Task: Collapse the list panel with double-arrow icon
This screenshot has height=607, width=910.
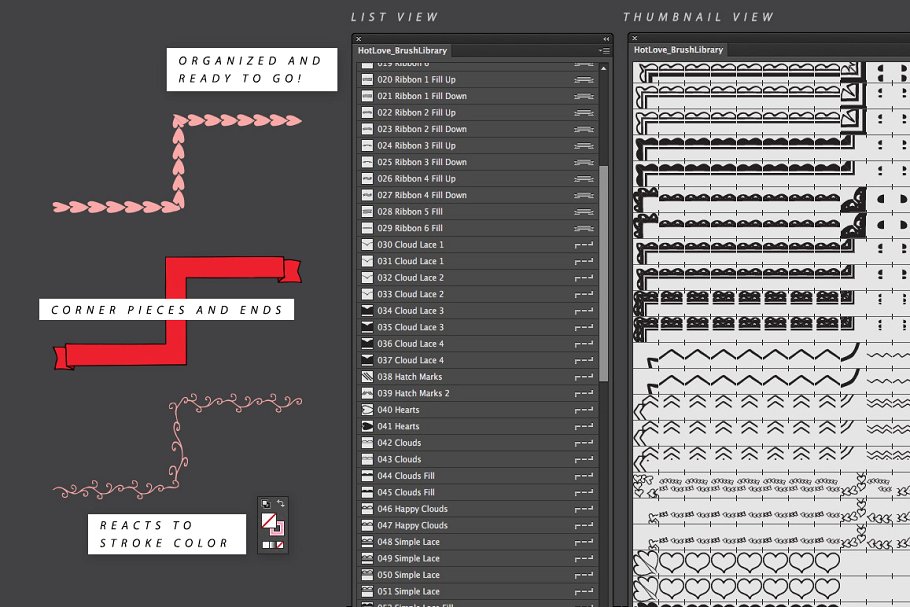Action: click(x=606, y=39)
